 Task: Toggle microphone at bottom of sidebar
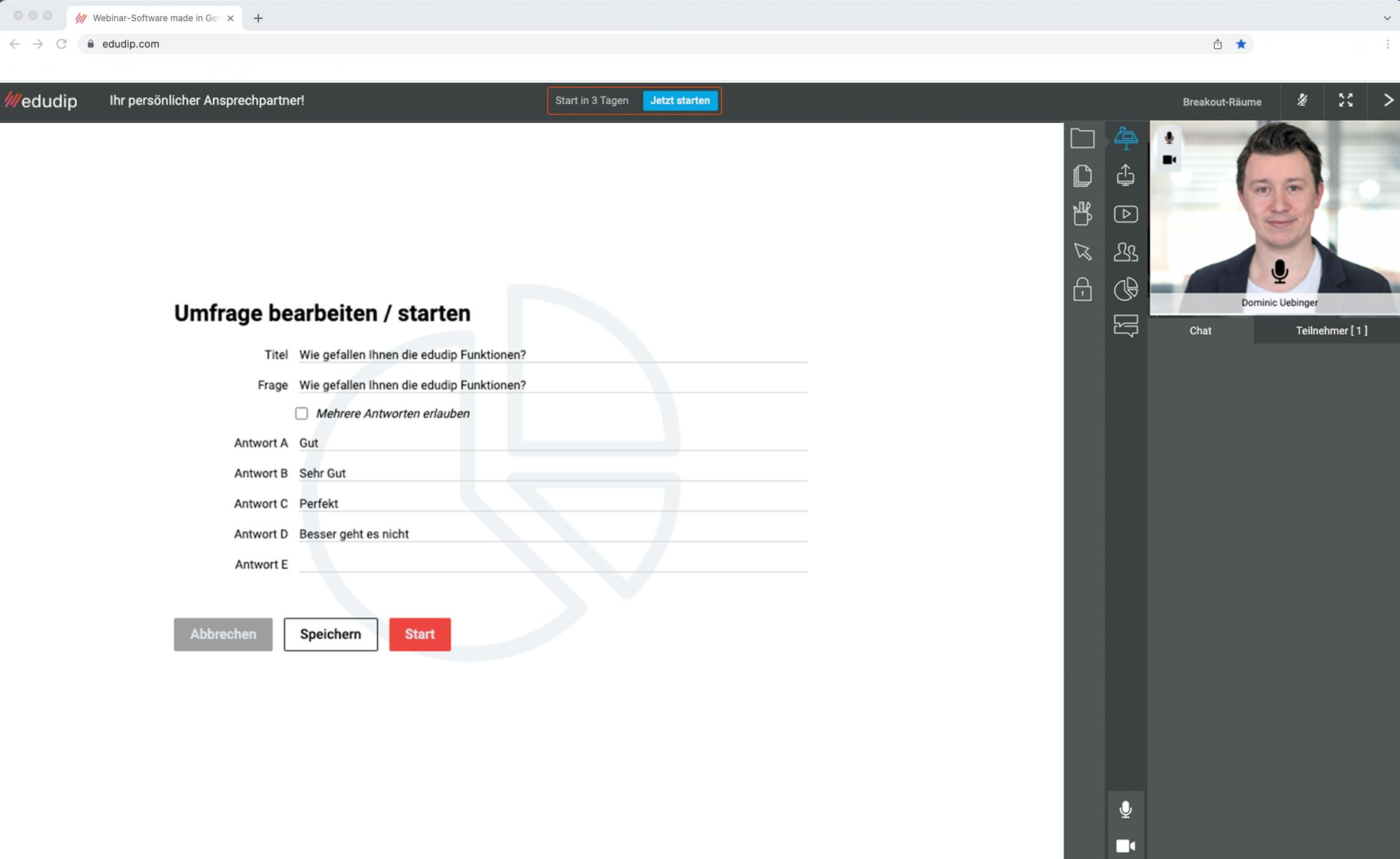click(x=1125, y=809)
